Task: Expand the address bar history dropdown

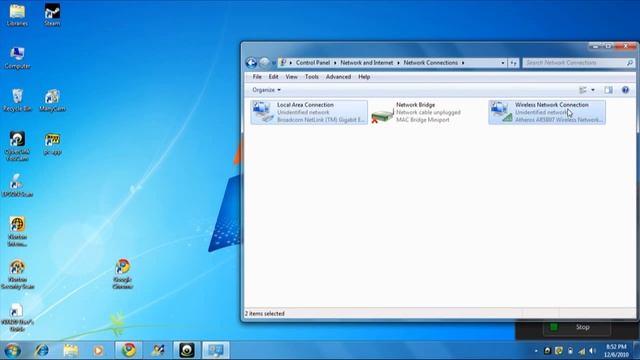Action: [503, 63]
